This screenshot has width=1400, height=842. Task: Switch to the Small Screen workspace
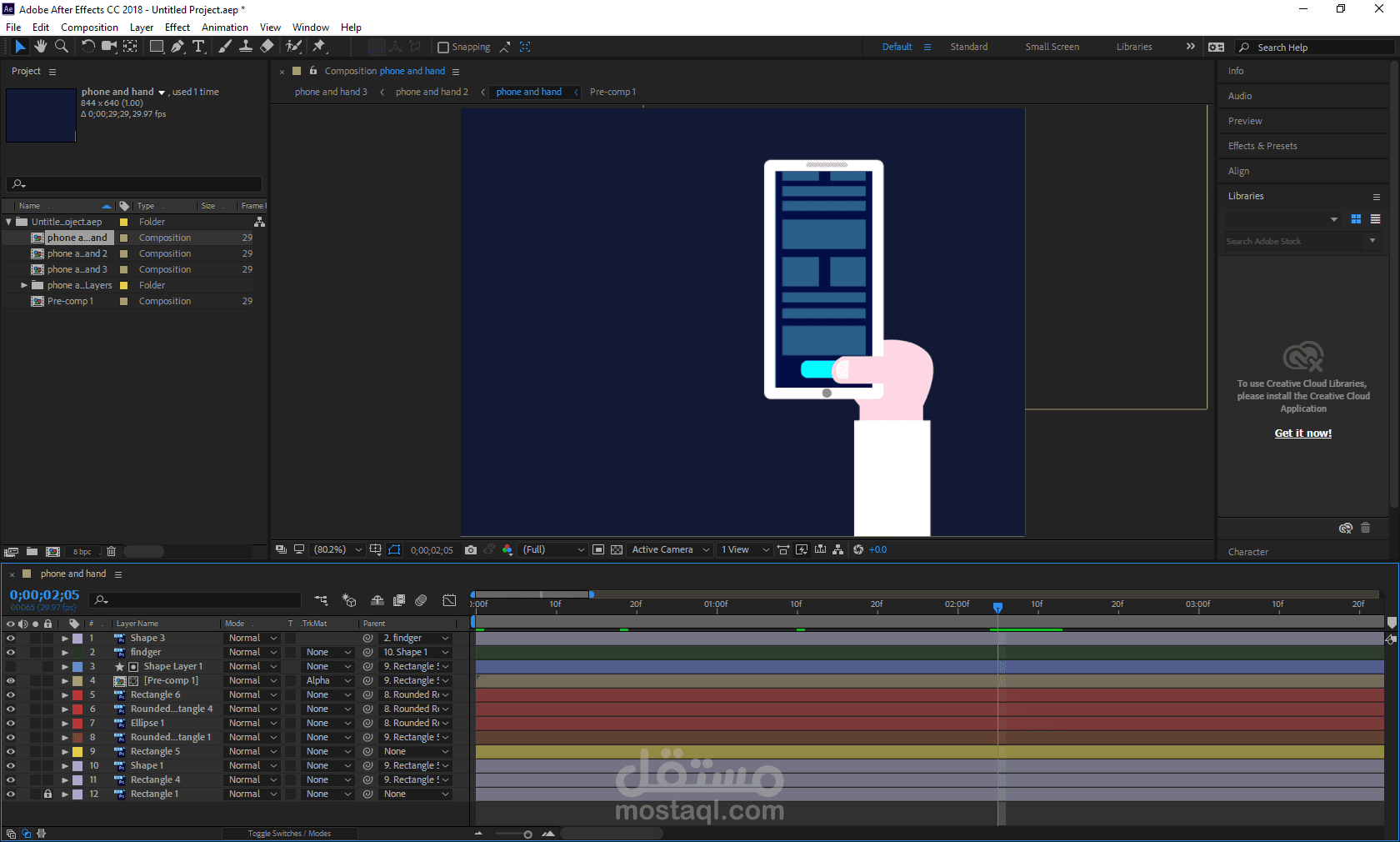pyautogui.click(x=1052, y=47)
